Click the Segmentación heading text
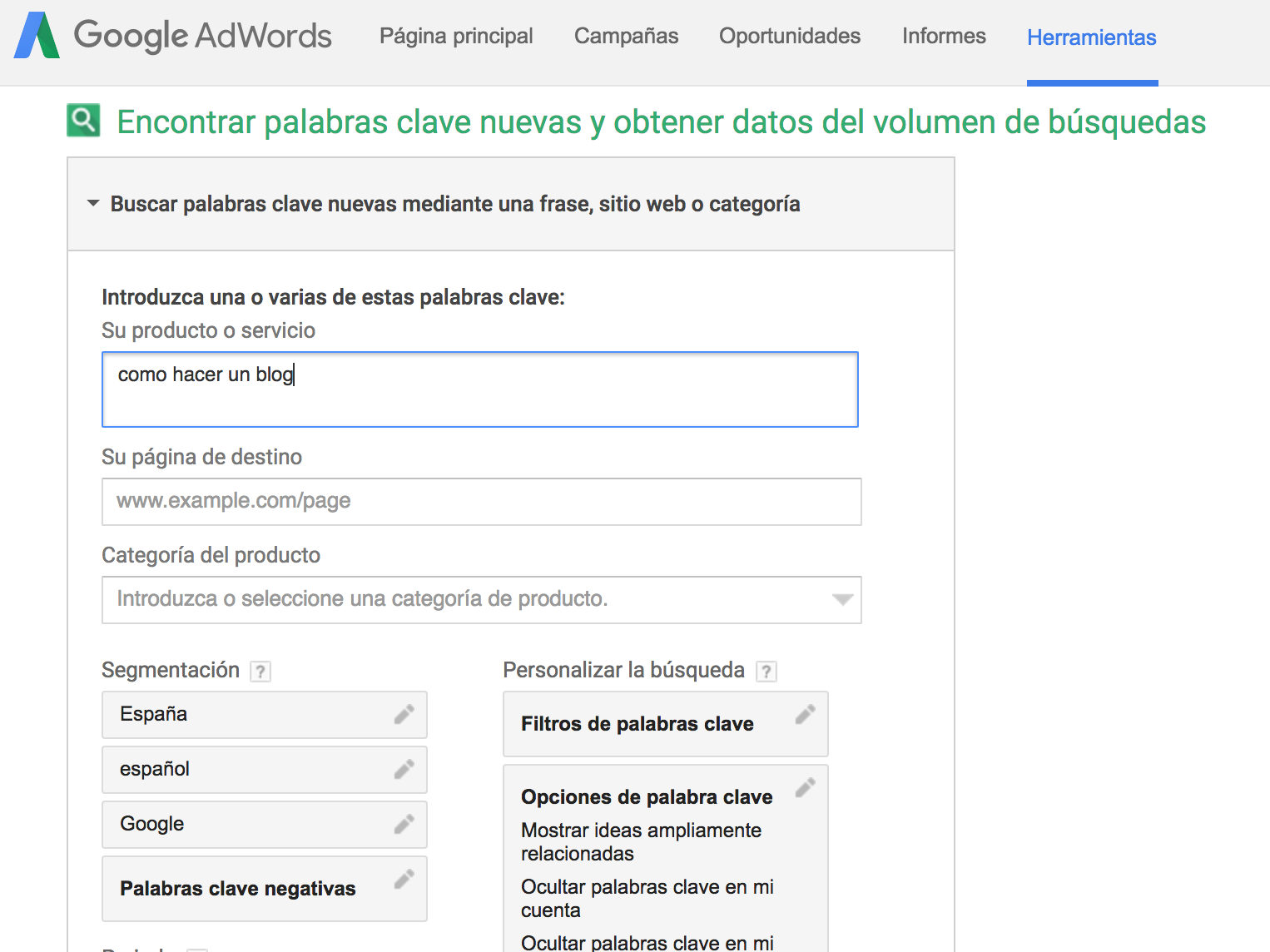The width and height of the screenshot is (1270, 952). (x=171, y=670)
